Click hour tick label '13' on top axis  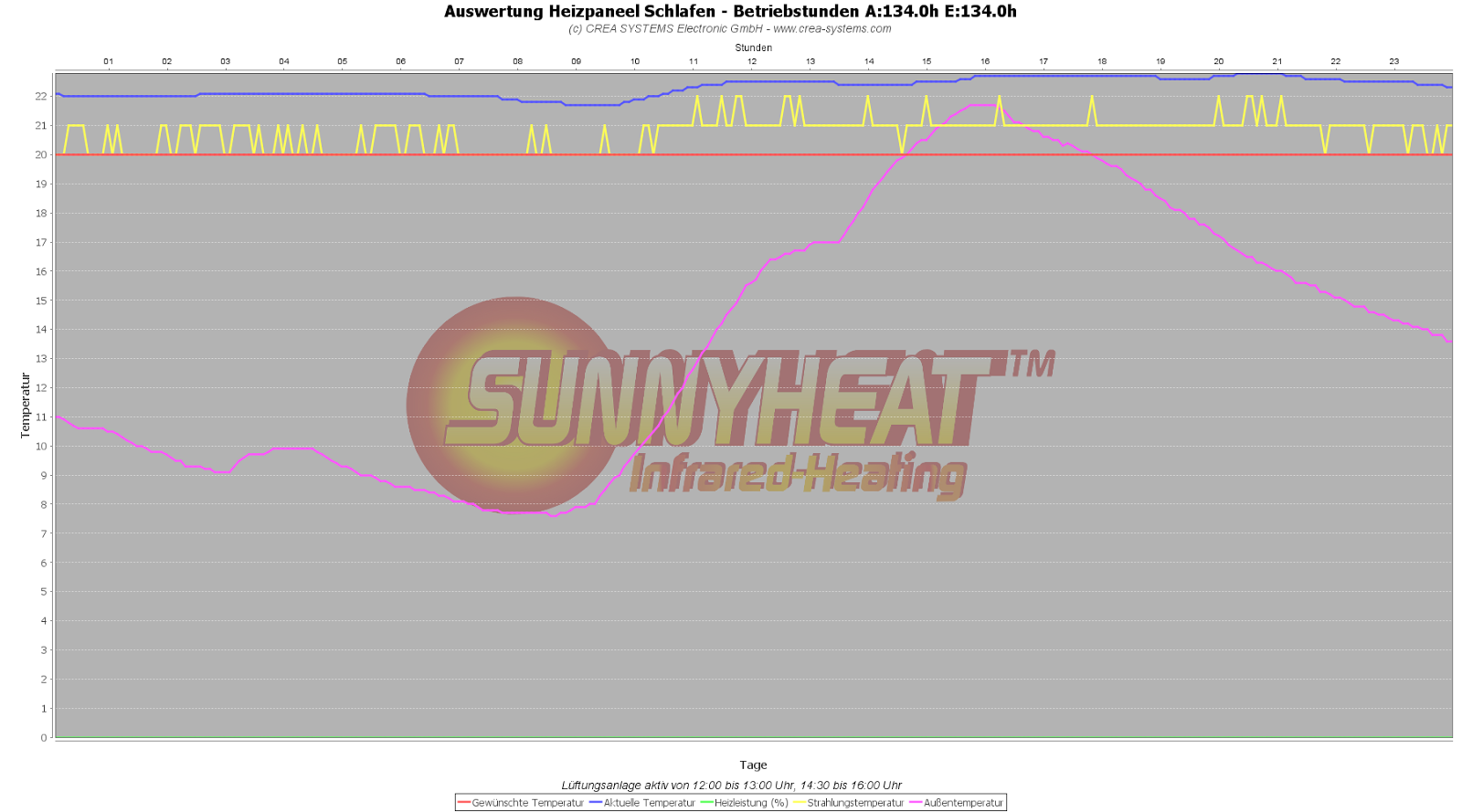click(810, 61)
